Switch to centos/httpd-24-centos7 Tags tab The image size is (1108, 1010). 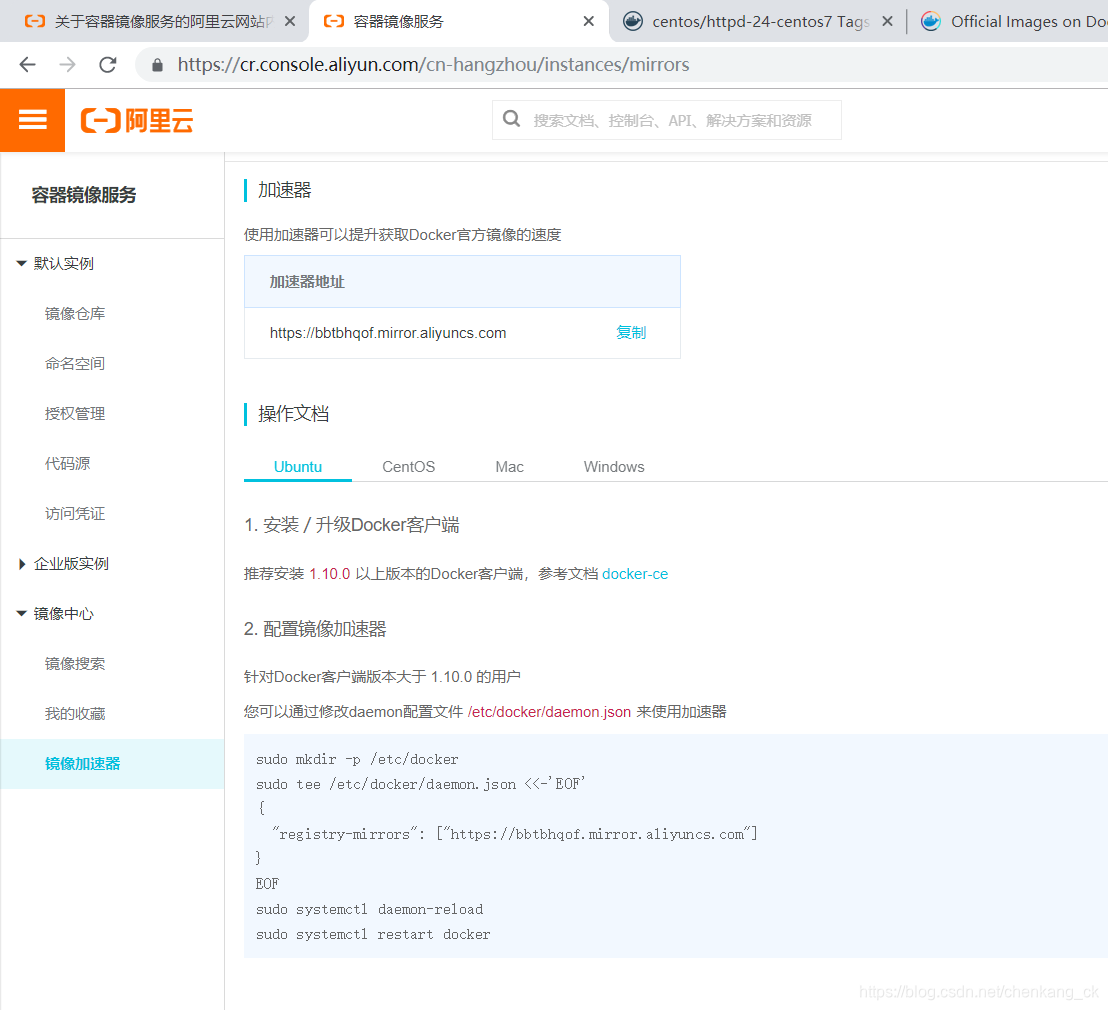point(758,22)
